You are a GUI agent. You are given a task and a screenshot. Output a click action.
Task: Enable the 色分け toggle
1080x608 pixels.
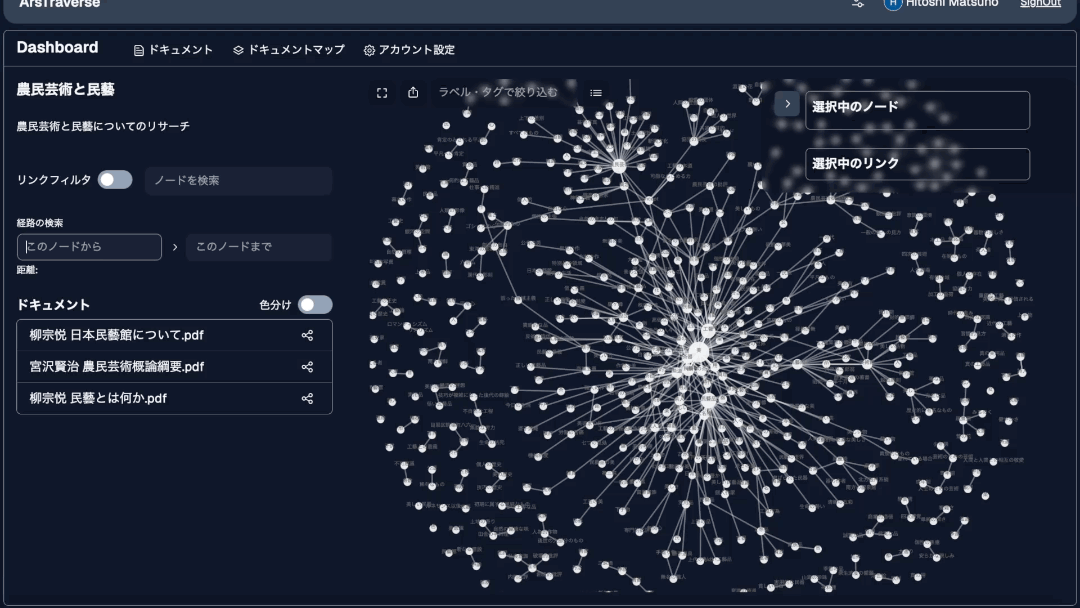coord(315,305)
